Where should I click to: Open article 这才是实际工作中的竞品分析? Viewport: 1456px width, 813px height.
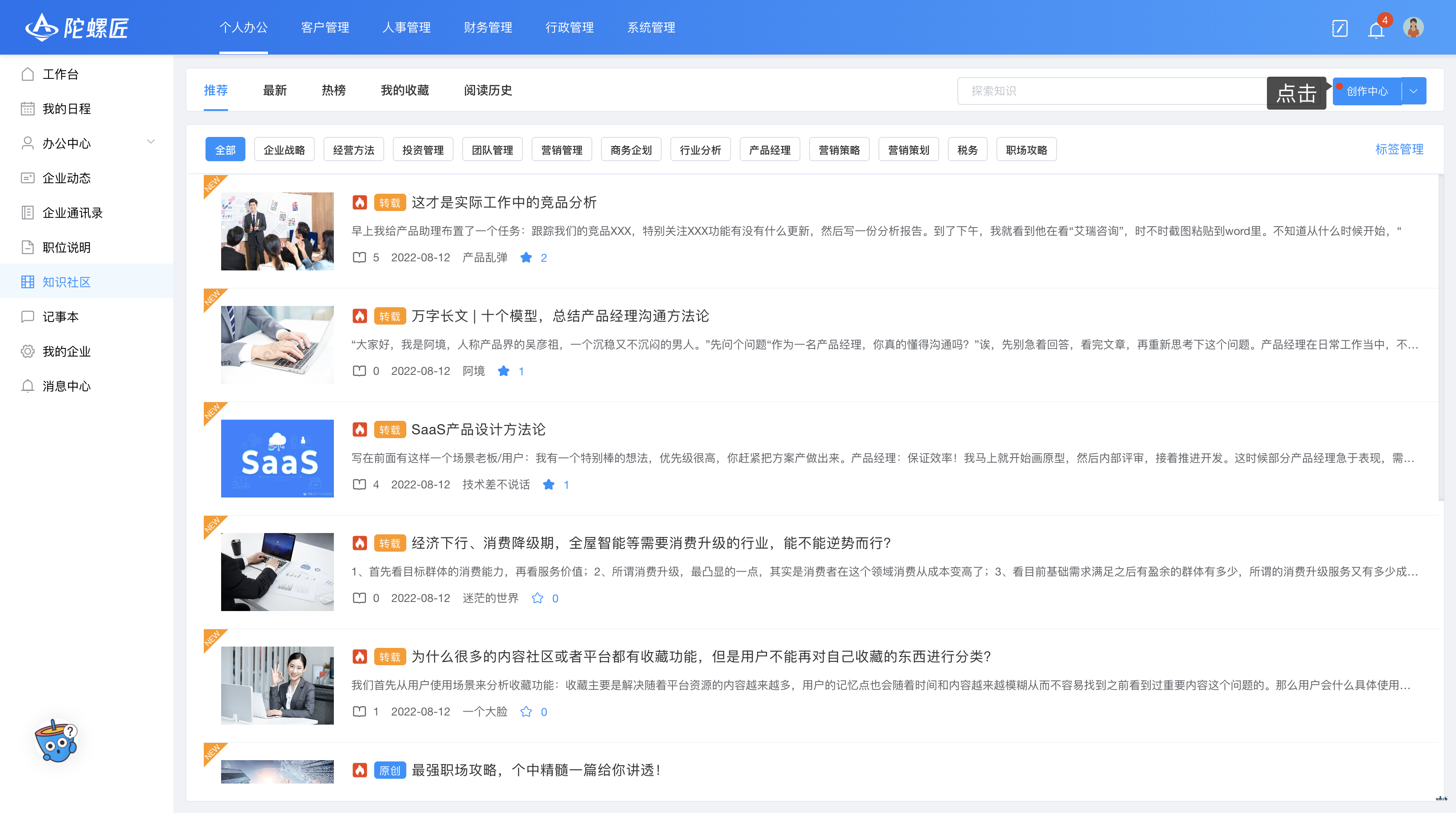pyautogui.click(x=503, y=202)
